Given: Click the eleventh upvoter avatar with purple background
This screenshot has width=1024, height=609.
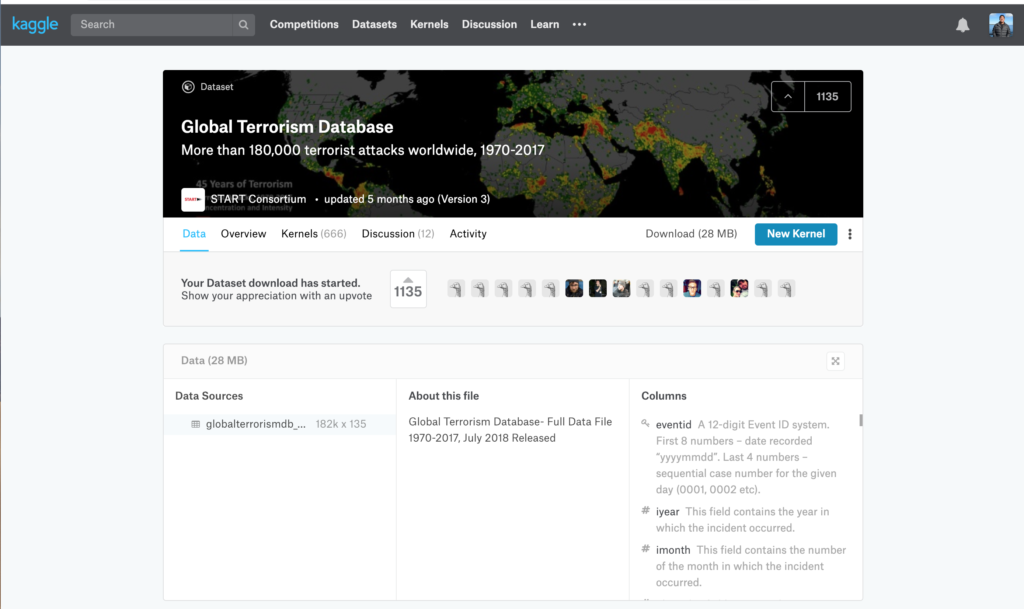Looking at the screenshot, I should pyautogui.click(x=692, y=289).
